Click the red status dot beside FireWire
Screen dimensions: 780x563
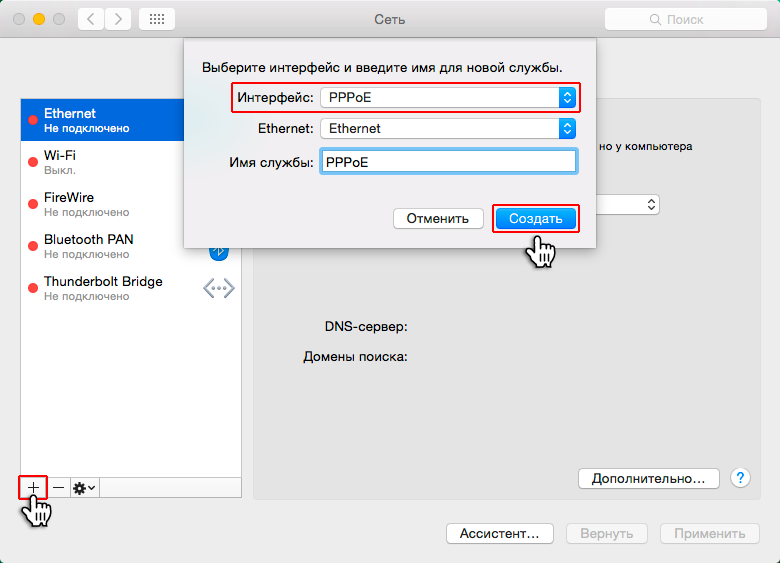tap(33, 204)
